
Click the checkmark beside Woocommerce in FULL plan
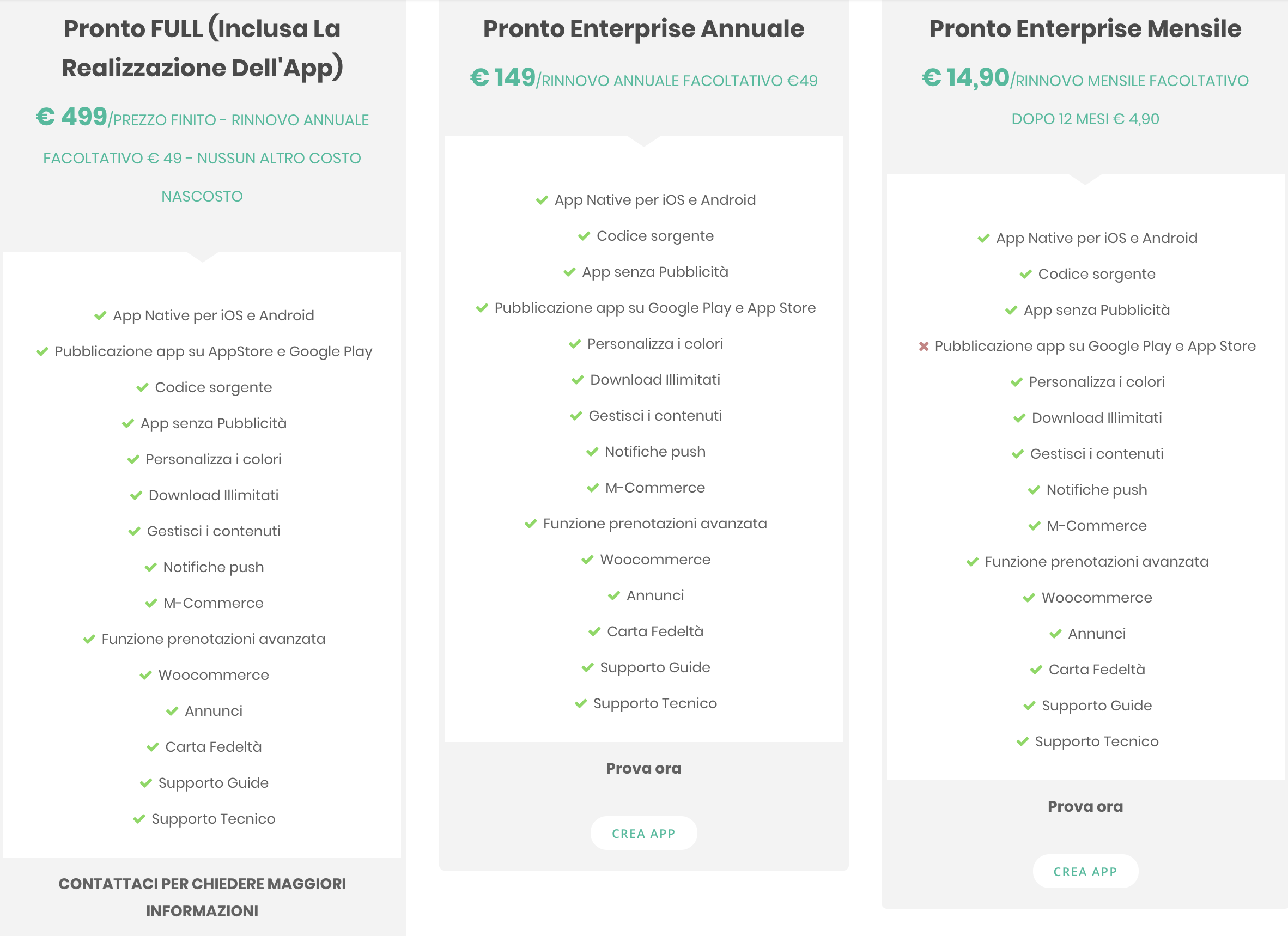pyautogui.click(x=145, y=674)
